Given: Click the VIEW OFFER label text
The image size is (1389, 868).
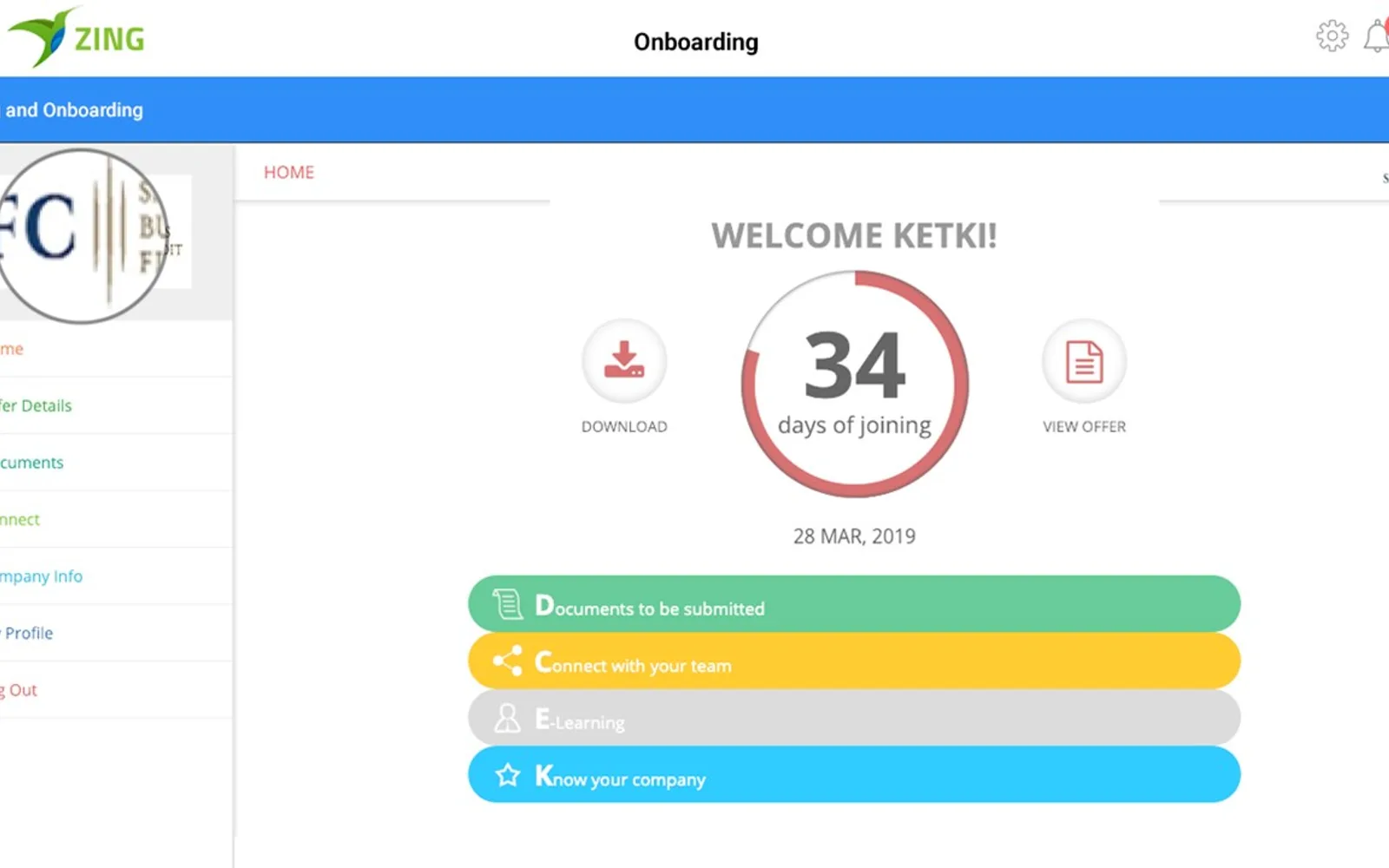Looking at the screenshot, I should 1084,426.
